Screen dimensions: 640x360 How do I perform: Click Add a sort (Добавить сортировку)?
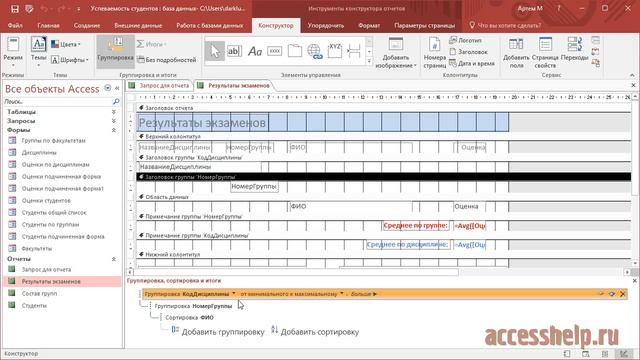(315, 332)
